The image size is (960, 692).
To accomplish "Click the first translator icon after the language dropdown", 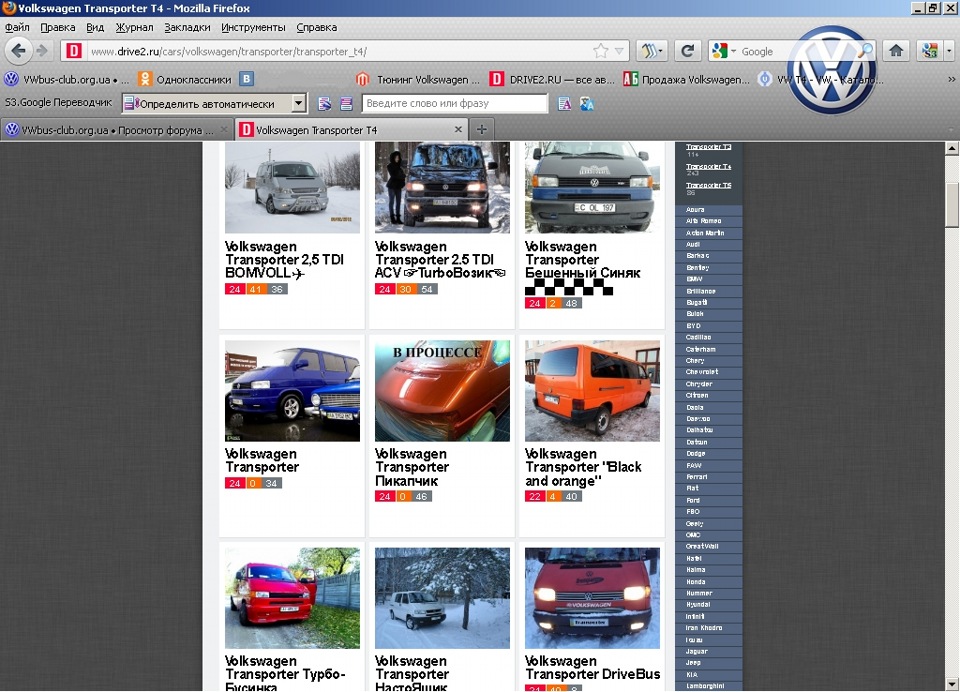I will (x=324, y=103).
